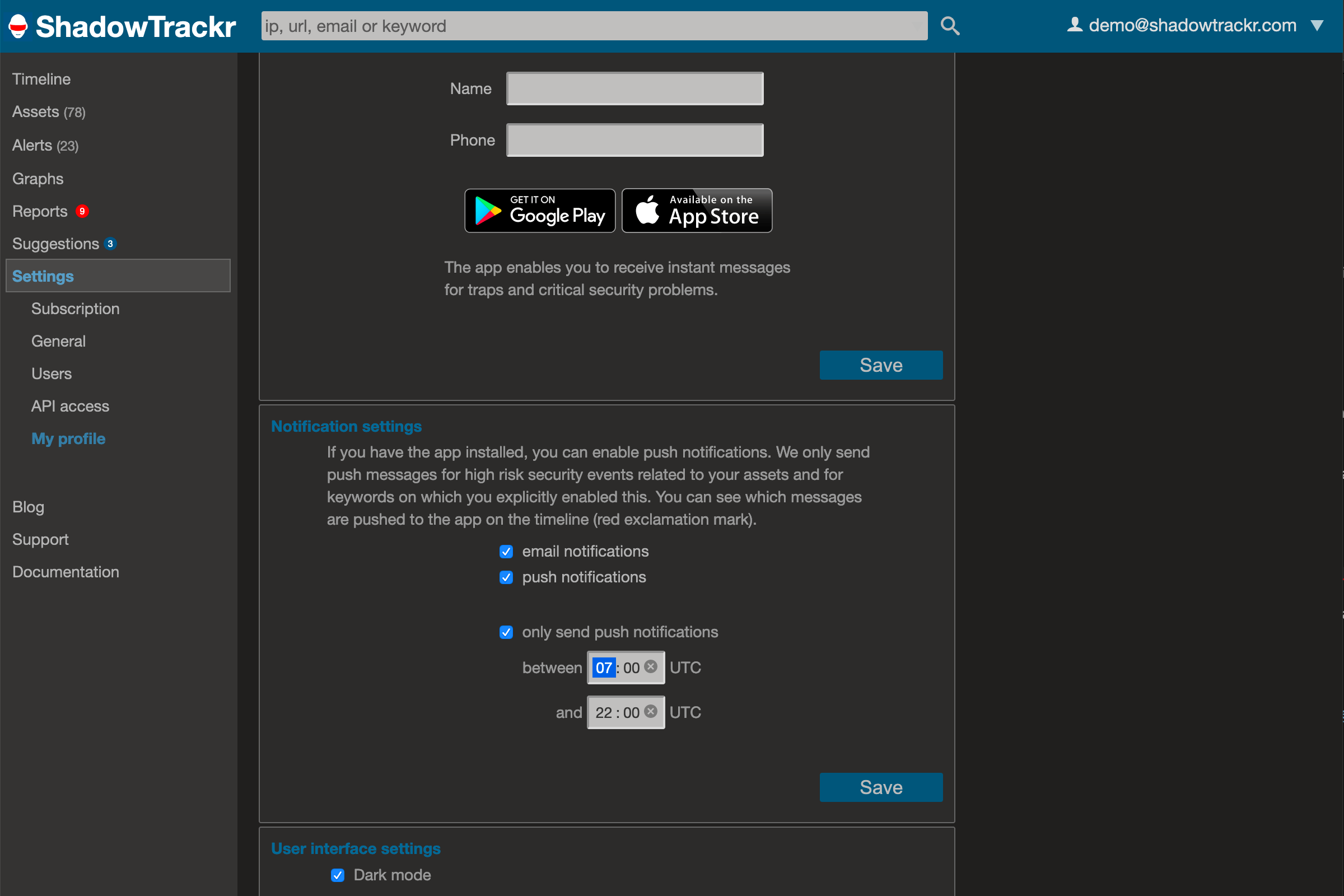Click the ip, url, email or keyword search field
Image resolution: width=1344 pixels, height=896 pixels.
(594, 26)
